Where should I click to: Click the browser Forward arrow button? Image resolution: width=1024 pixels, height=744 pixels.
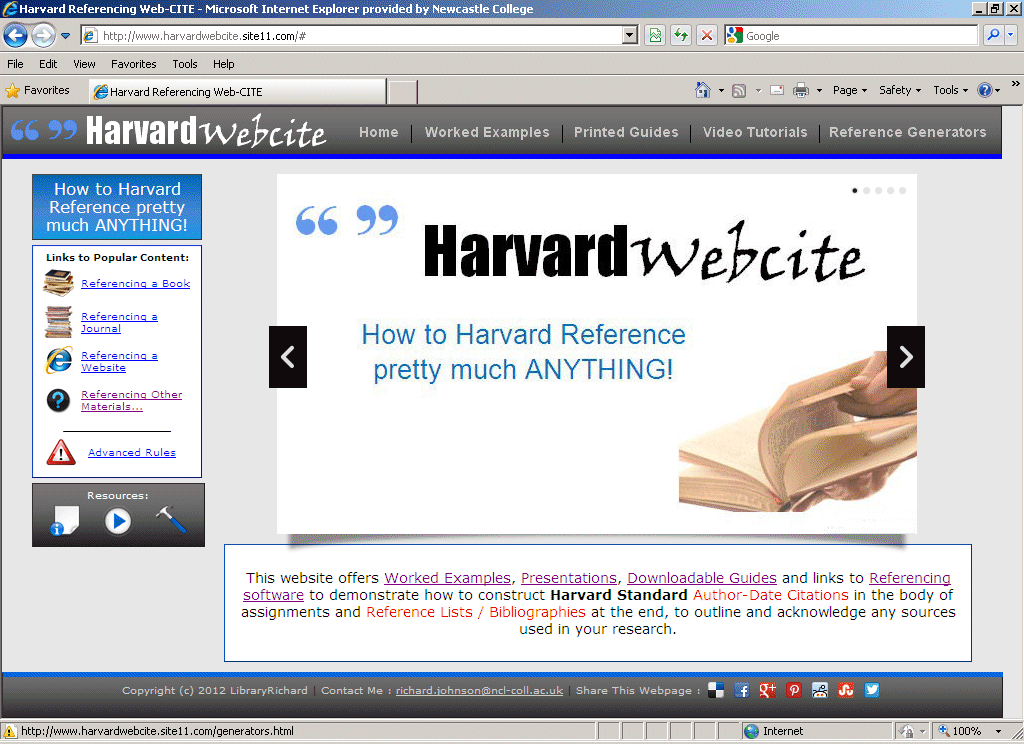click(x=43, y=35)
